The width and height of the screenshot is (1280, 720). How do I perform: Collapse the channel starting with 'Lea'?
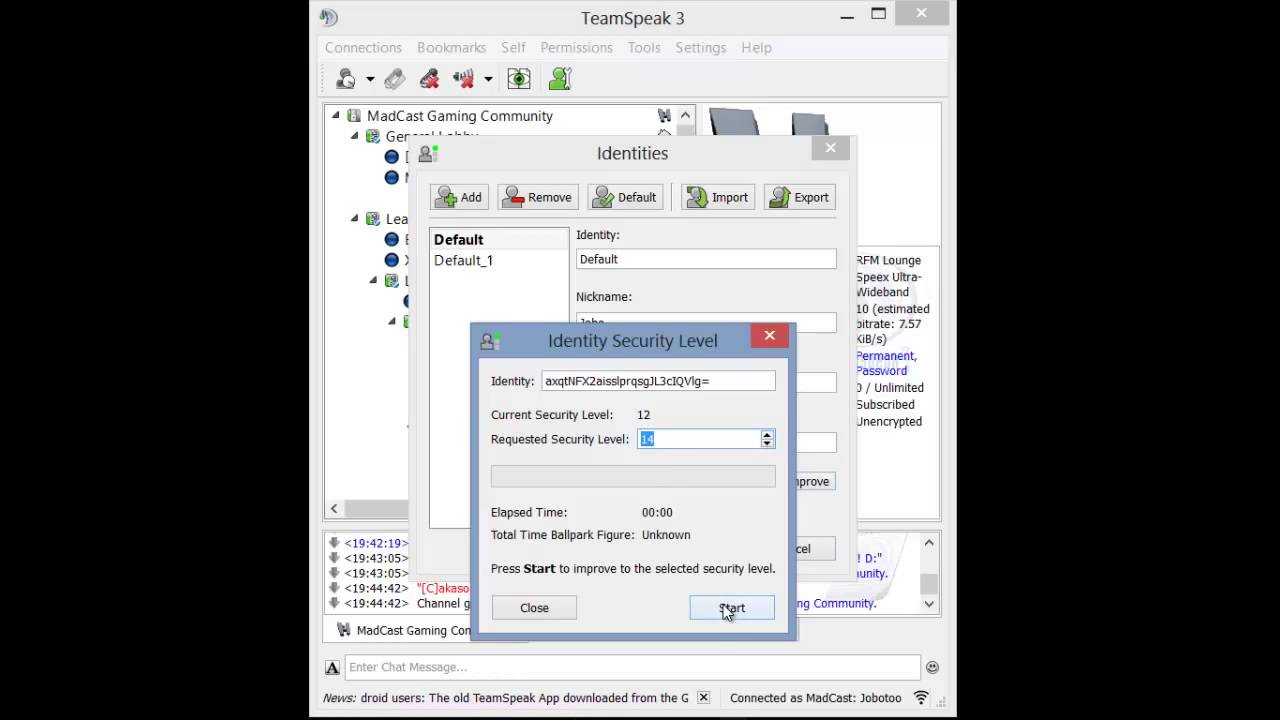click(x=354, y=219)
